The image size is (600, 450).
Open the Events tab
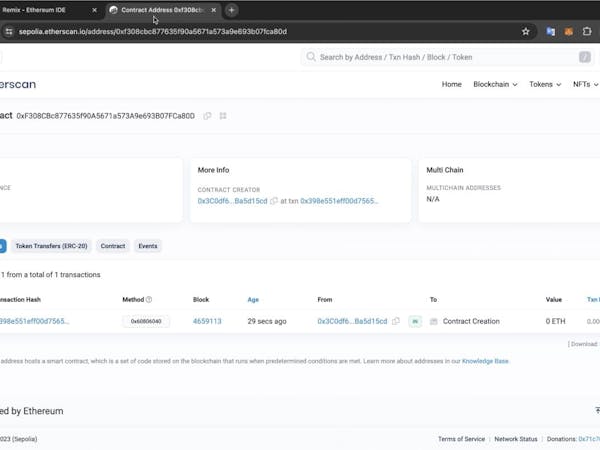pos(148,246)
